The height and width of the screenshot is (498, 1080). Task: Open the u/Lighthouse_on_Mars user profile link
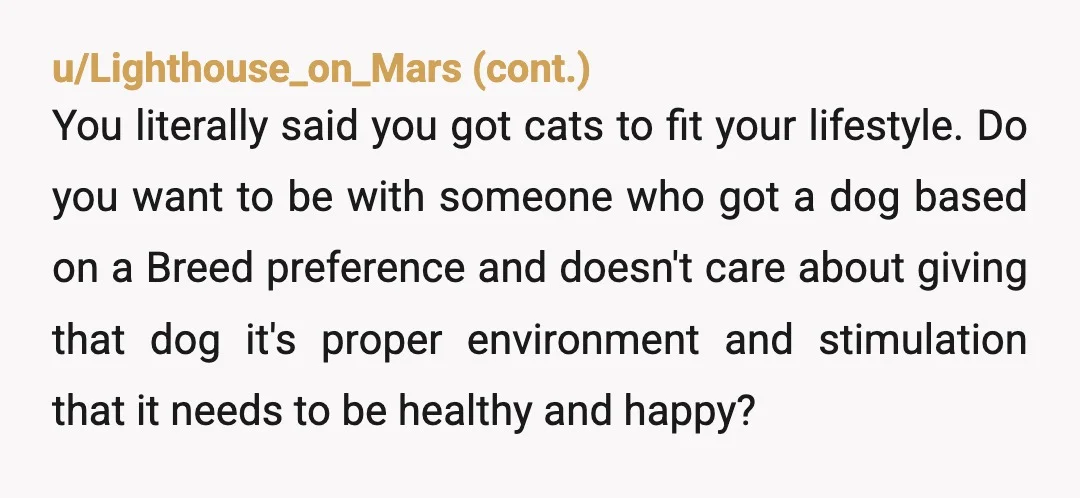(257, 70)
